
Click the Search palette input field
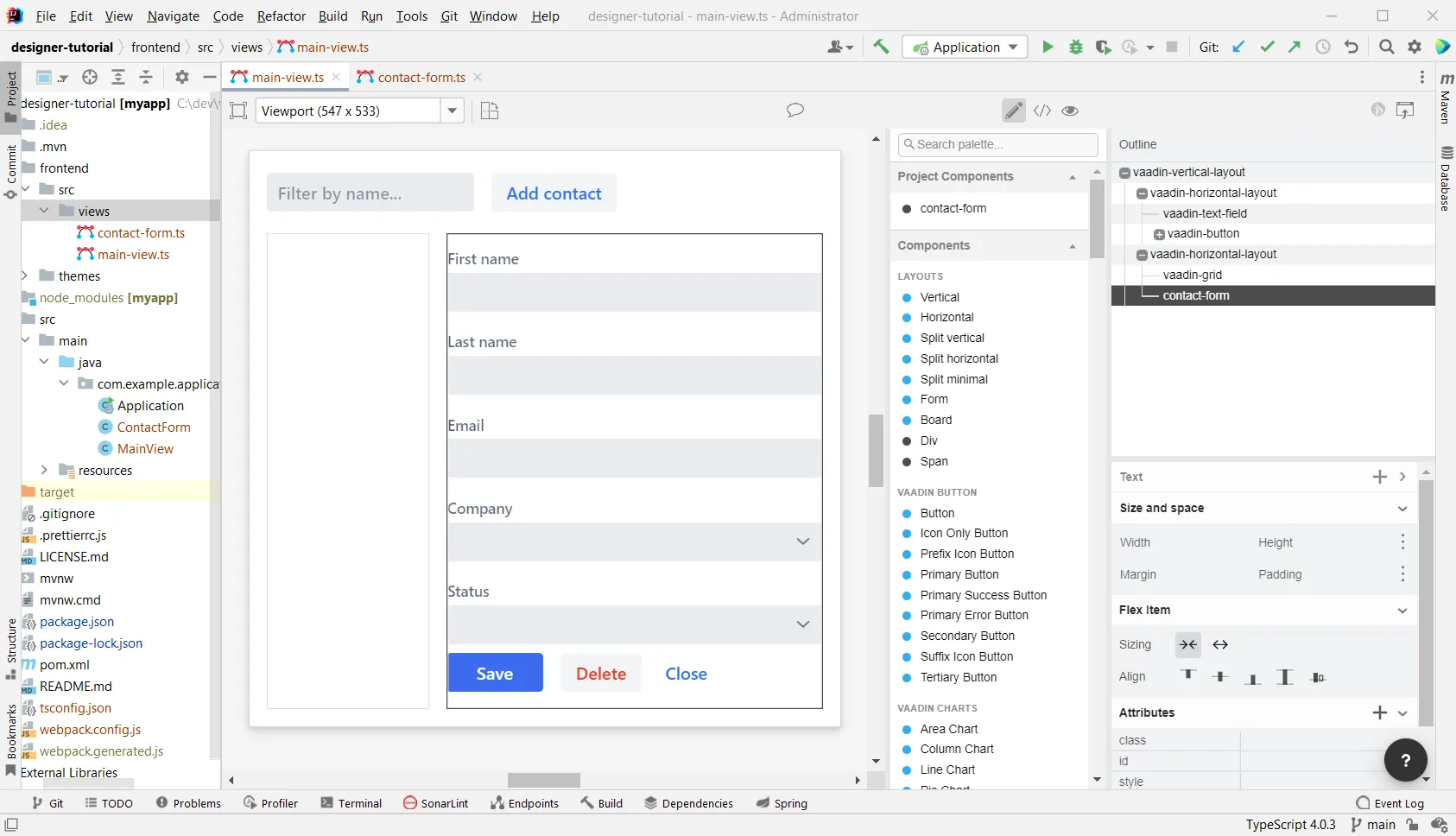[x=998, y=144]
